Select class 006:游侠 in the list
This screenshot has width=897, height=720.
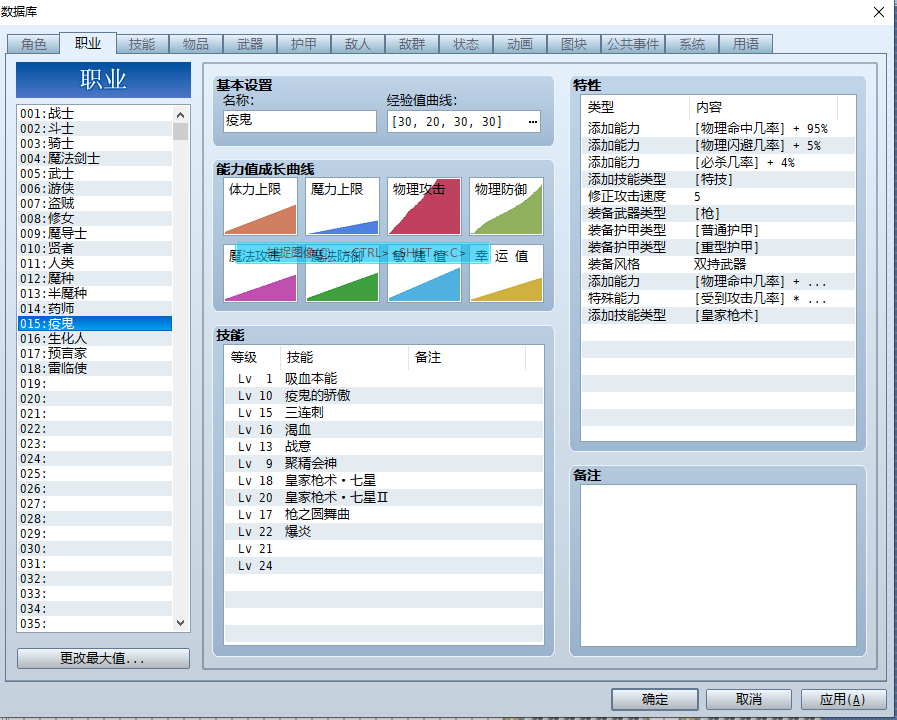(95, 188)
